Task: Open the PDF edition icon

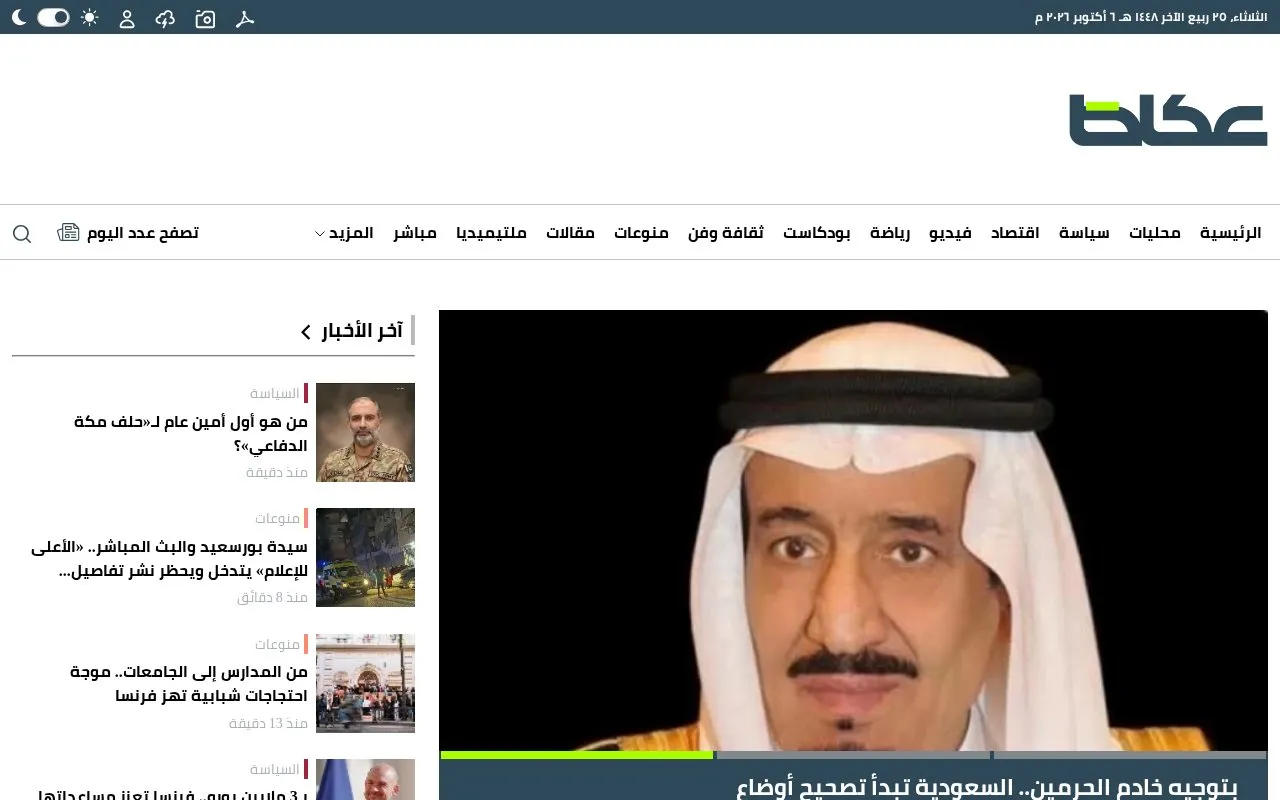Action: coord(245,18)
